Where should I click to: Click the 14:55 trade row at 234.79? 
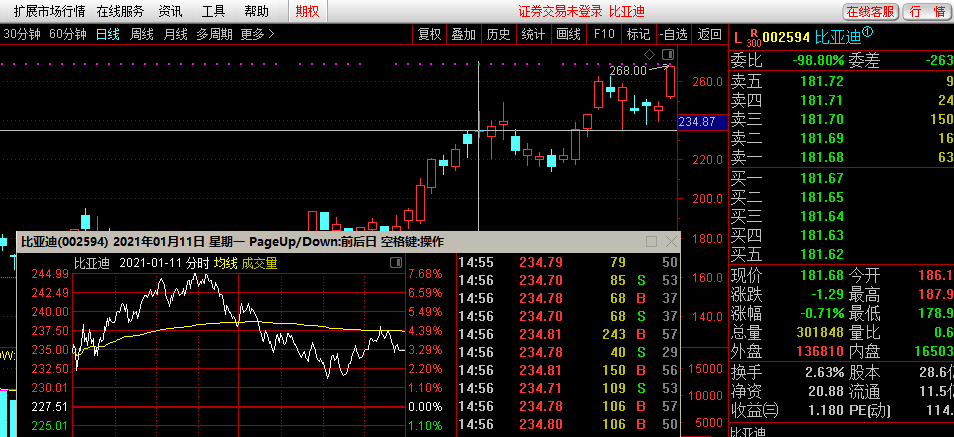pyautogui.click(x=568, y=262)
